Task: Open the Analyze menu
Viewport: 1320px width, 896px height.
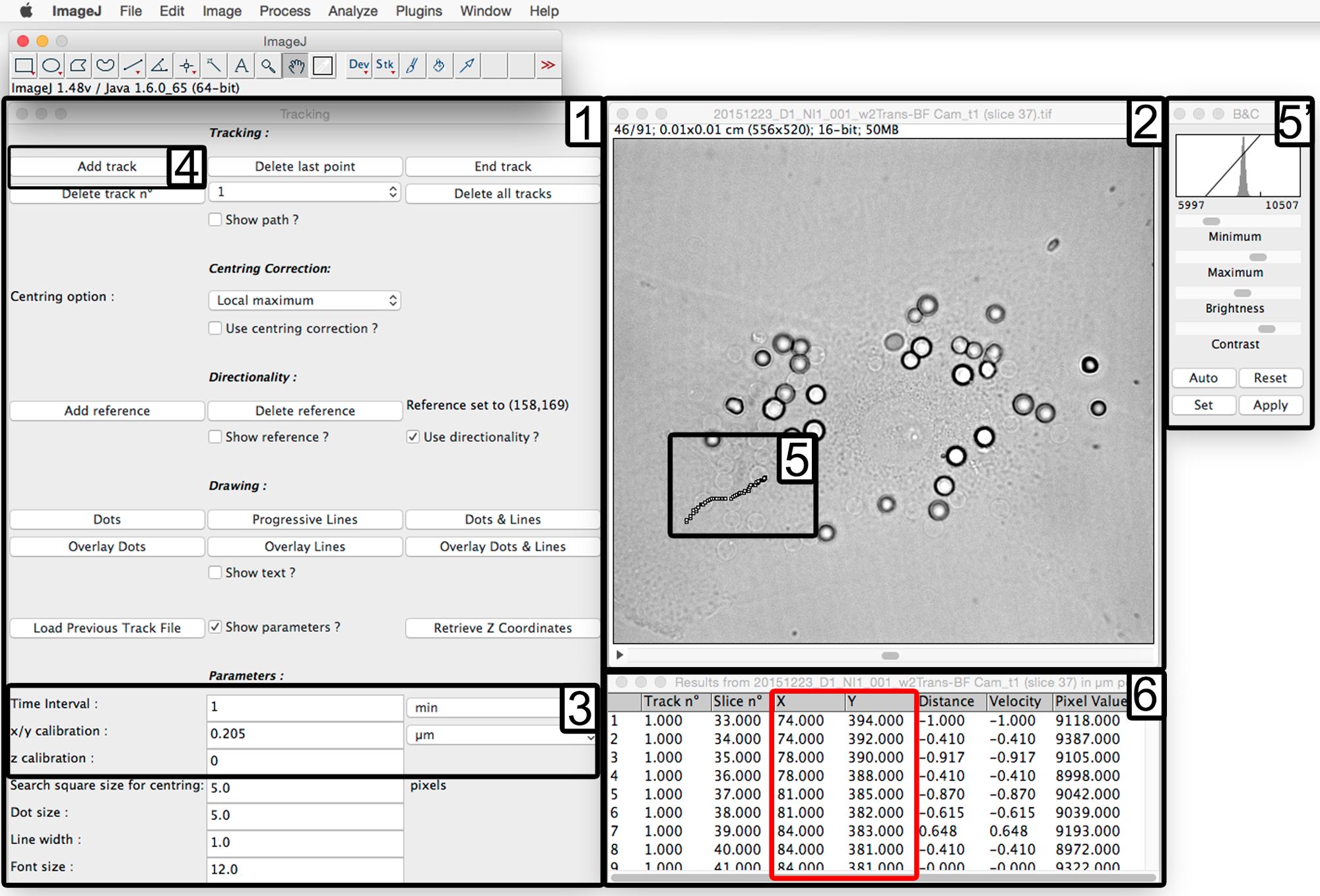Action: (352, 11)
